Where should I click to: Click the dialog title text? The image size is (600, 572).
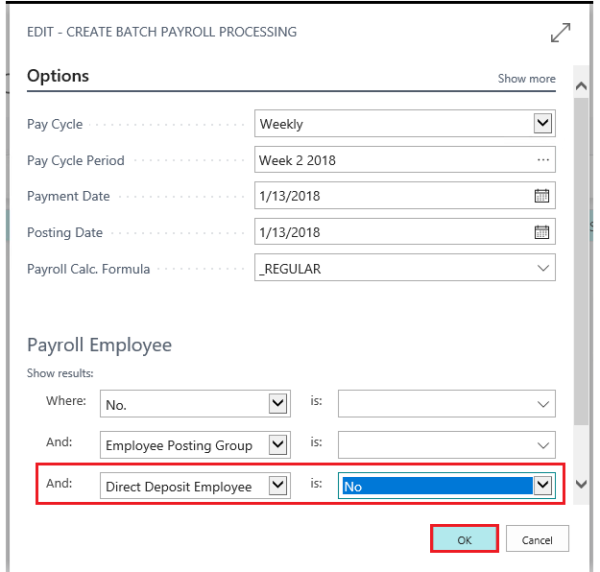[162, 32]
